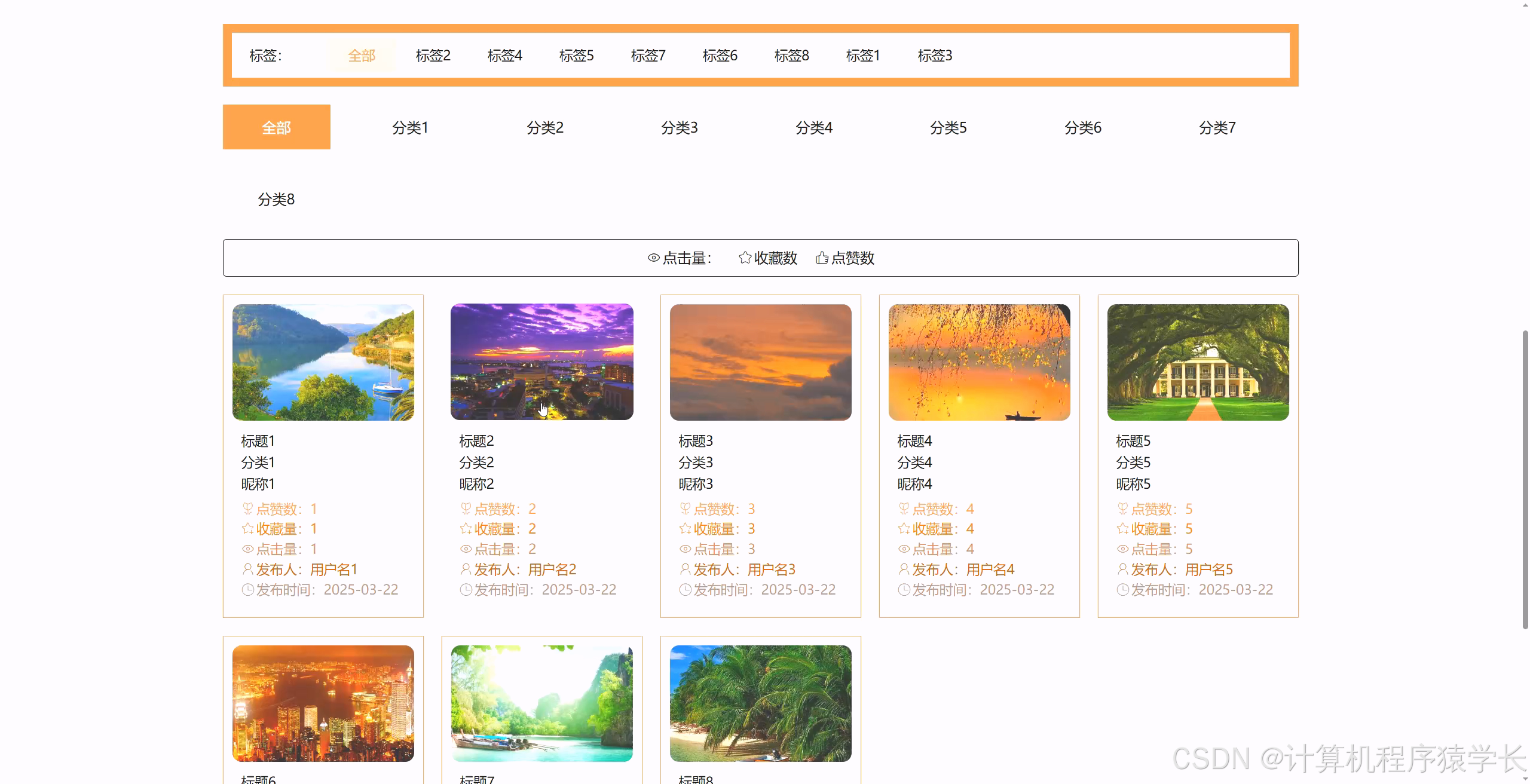Switch to category 分类1 tab

click(x=411, y=127)
